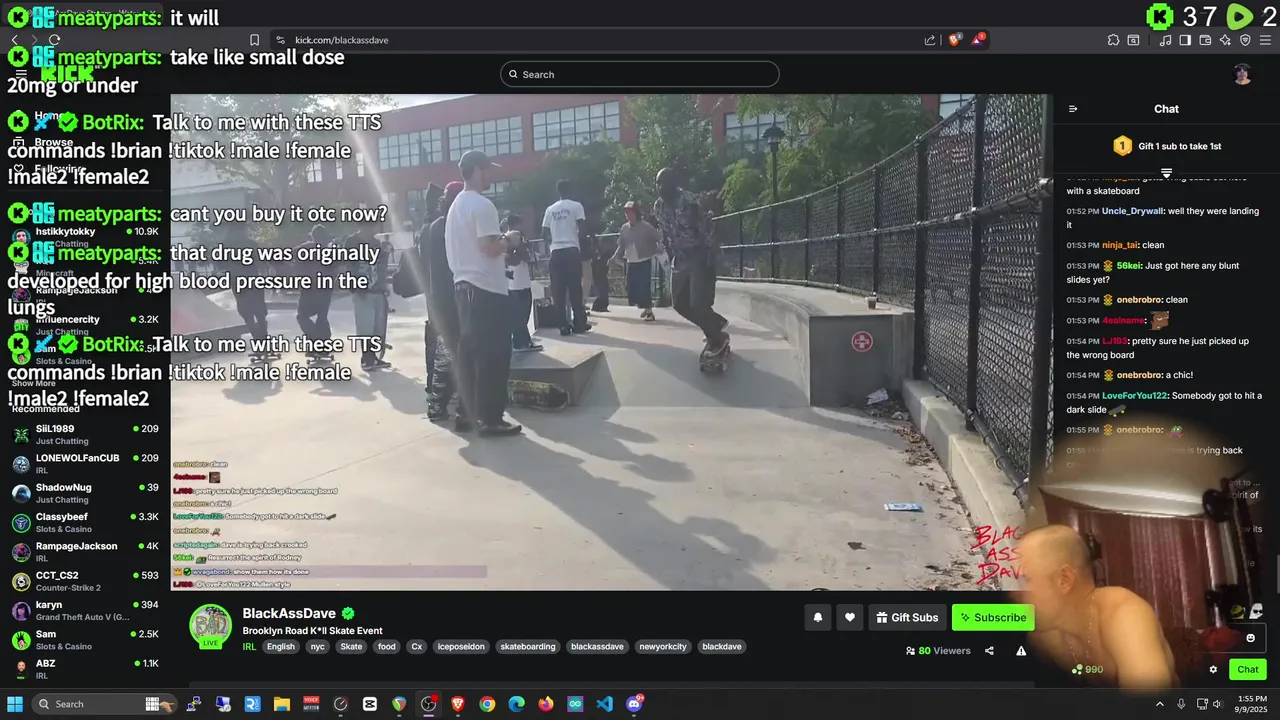Click the English tag

(x=281, y=647)
